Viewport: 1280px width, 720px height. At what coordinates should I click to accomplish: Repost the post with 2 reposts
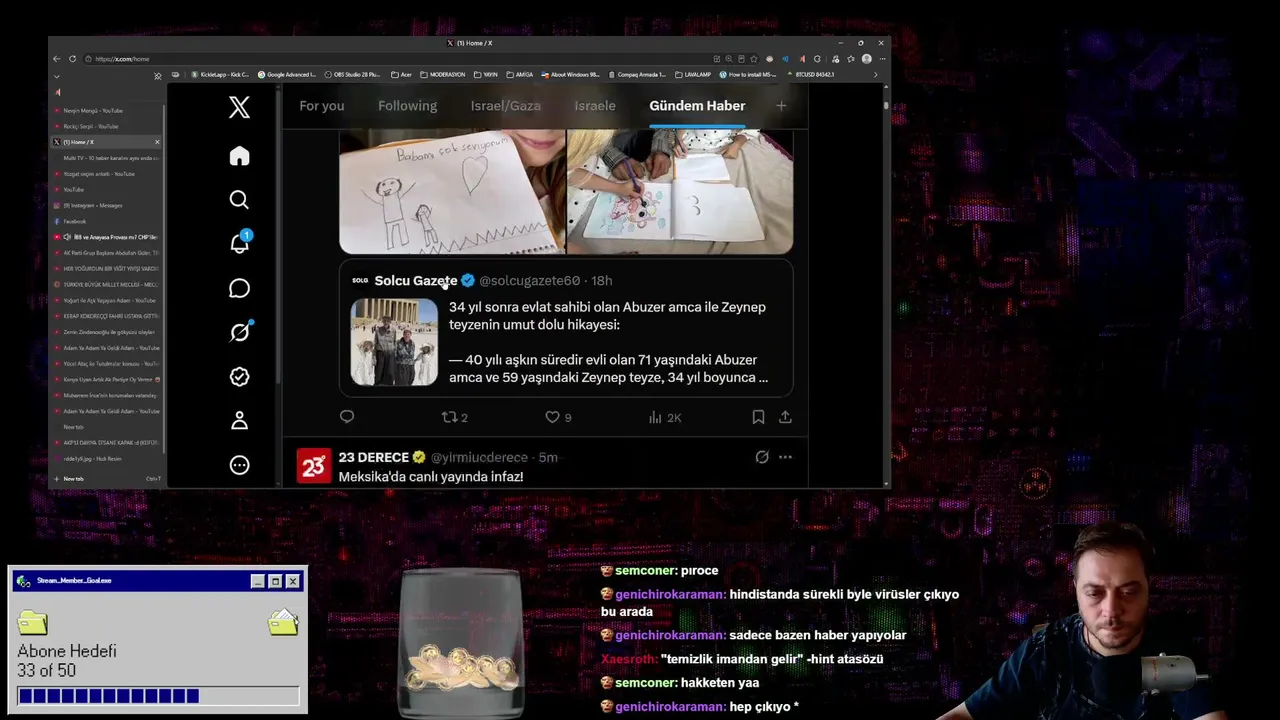(x=455, y=417)
